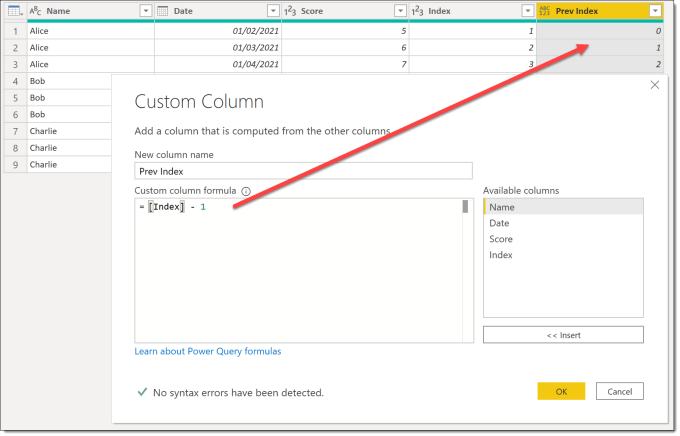Select Name in Available columns

[x=563, y=207]
